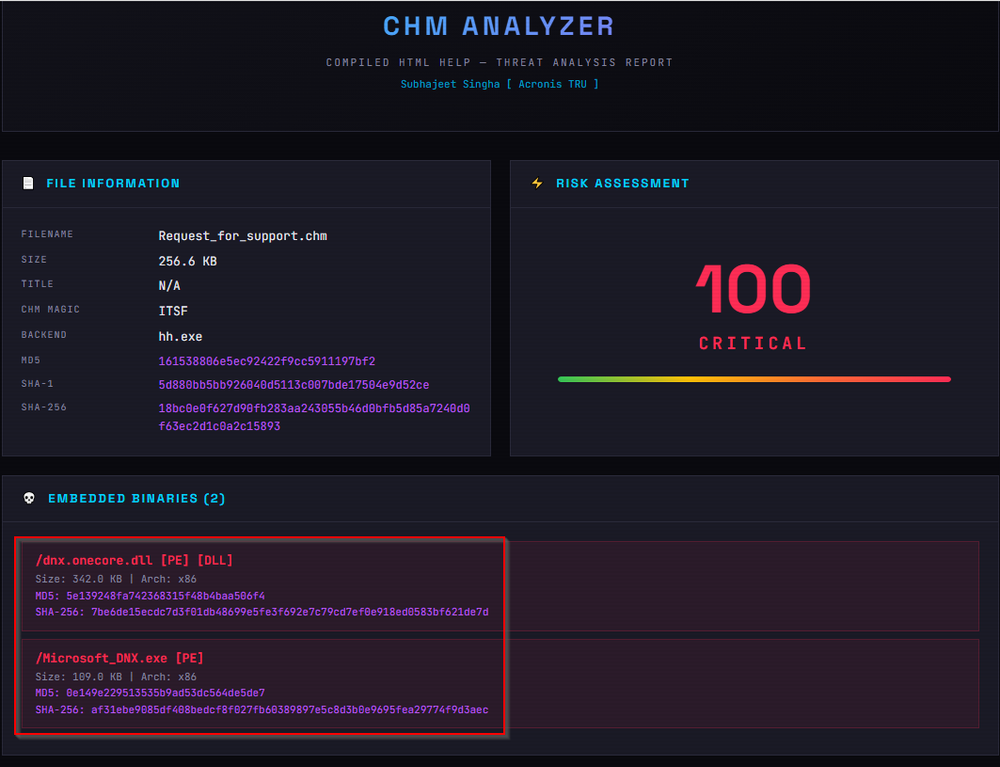The width and height of the screenshot is (1000, 767).
Task: Select the hh.exe backend value
Action: (x=180, y=336)
